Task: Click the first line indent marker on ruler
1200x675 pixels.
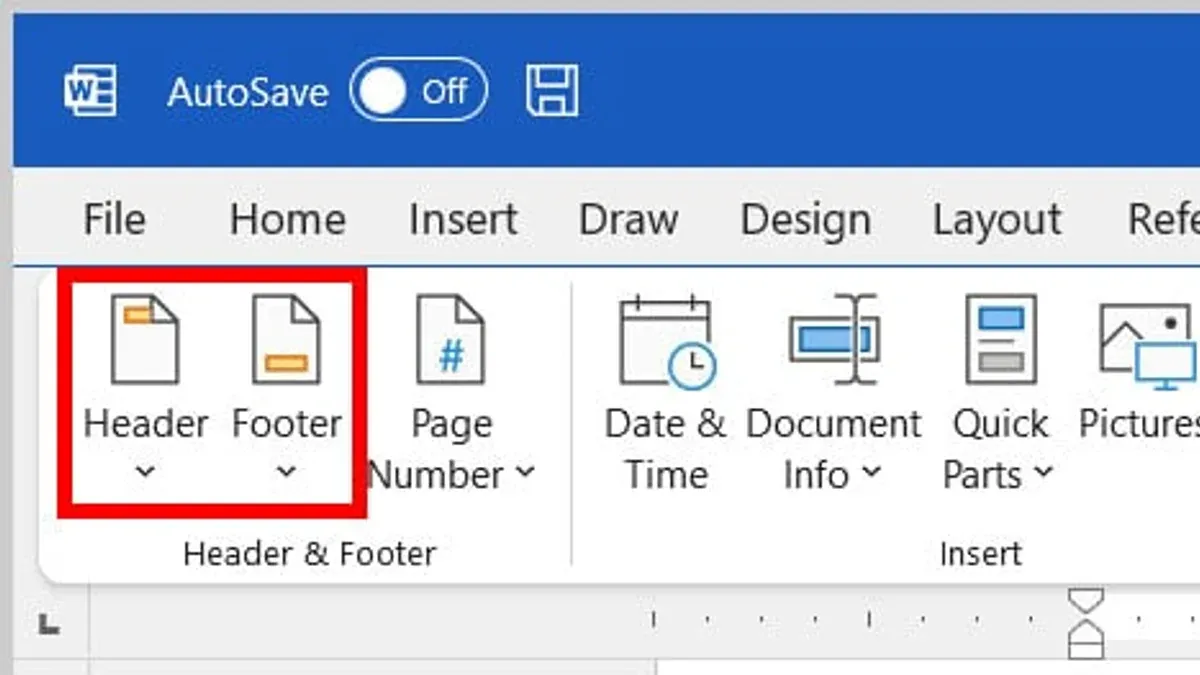Action: (1086, 600)
